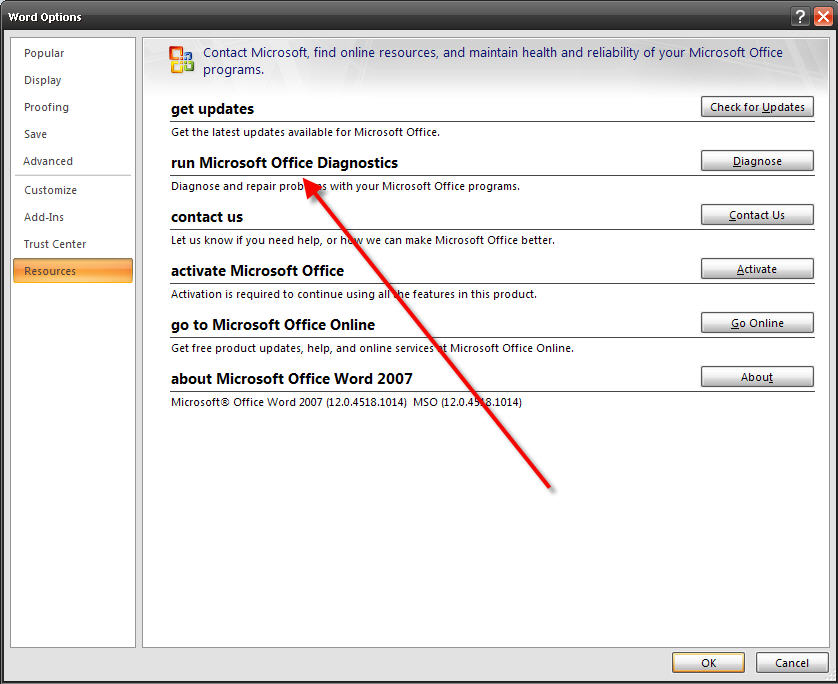Open Office Online with Go Online

click(x=757, y=323)
